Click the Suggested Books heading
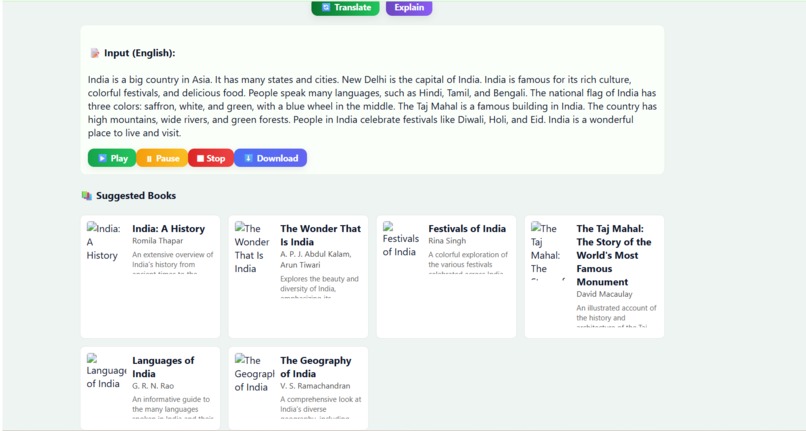 [136, 195]
